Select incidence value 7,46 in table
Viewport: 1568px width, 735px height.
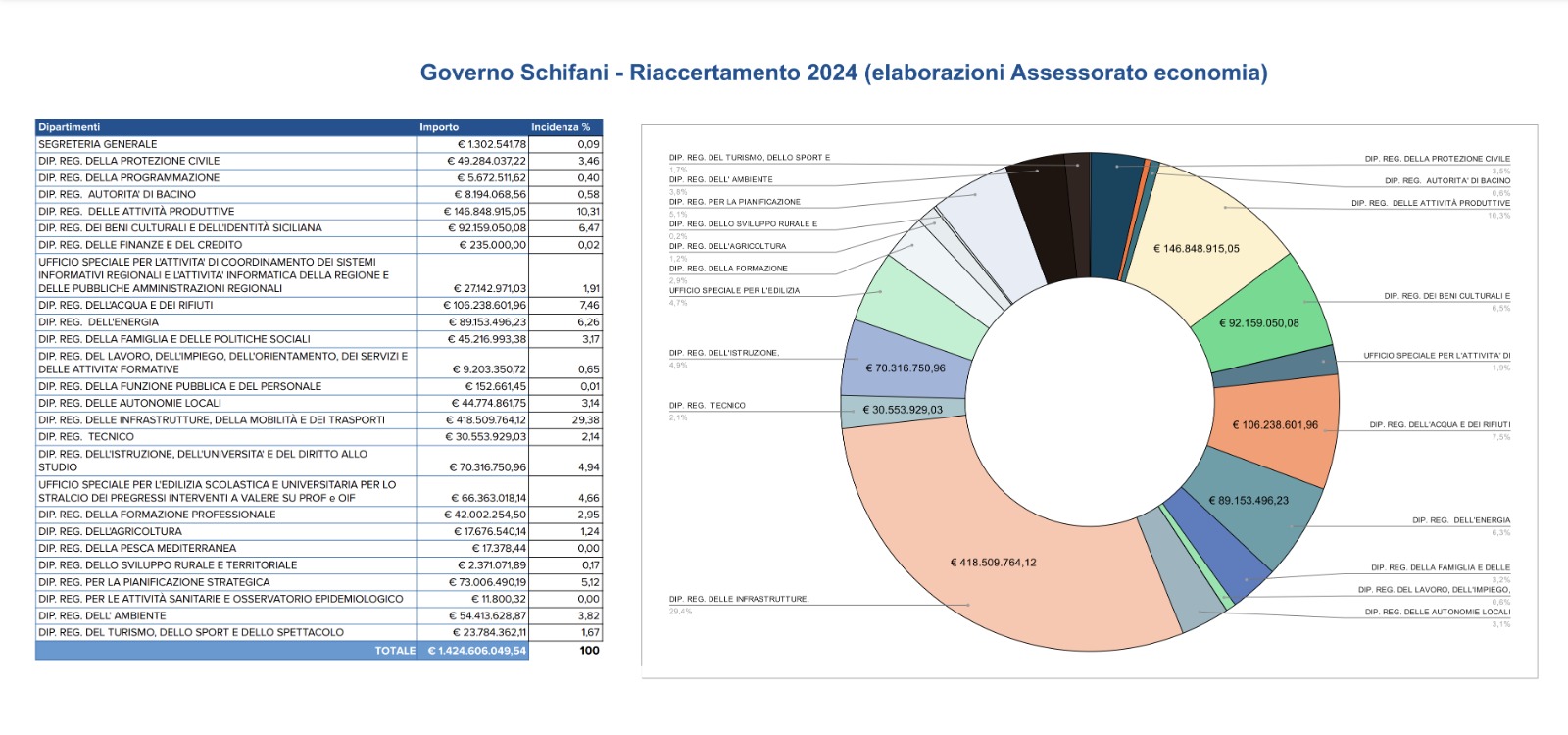(589, 305)
